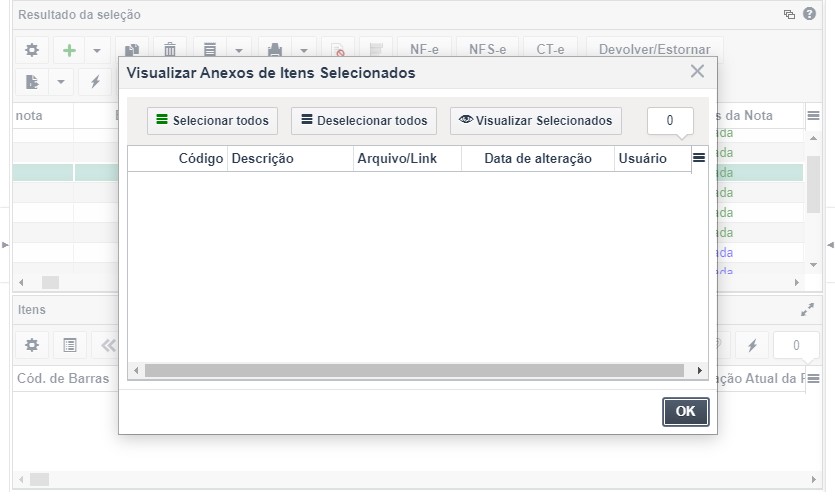The height and width of the screenshot is (501, 835).
Task: Click Devolver/Estornar button
Action: pyautogui.click(x=654, y=49)
